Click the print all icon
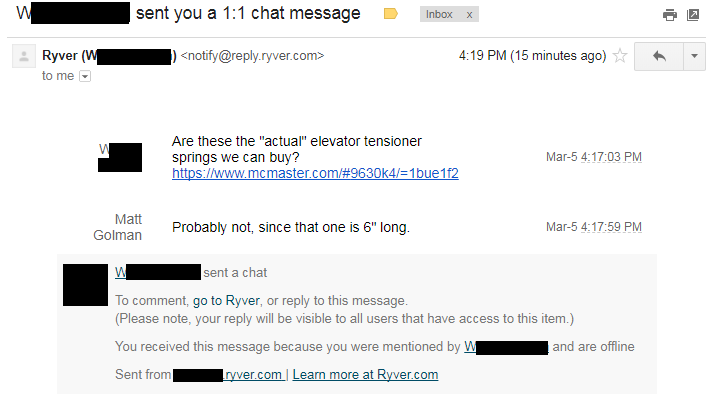 (x=669, y=15)
